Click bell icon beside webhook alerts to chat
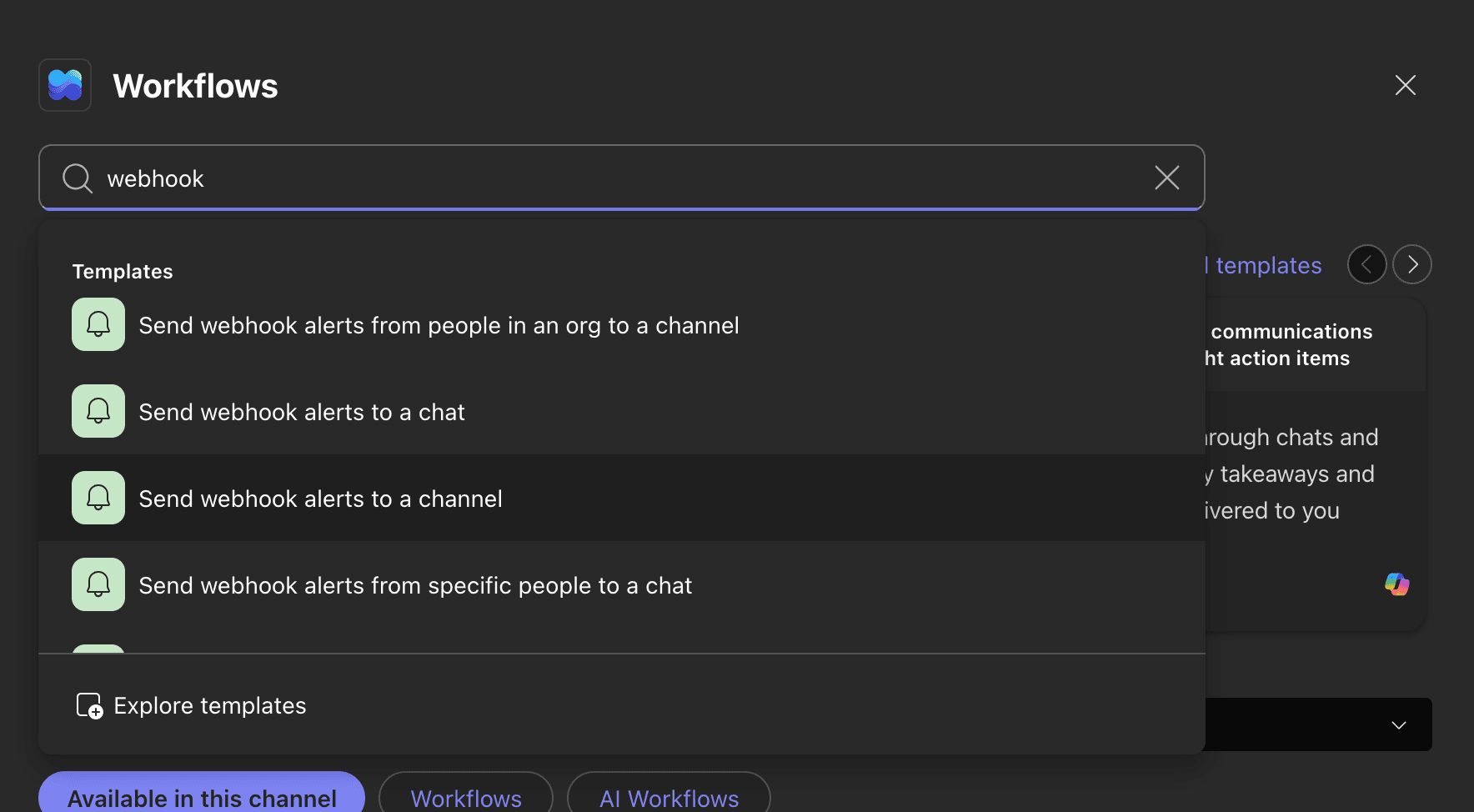 98,411
